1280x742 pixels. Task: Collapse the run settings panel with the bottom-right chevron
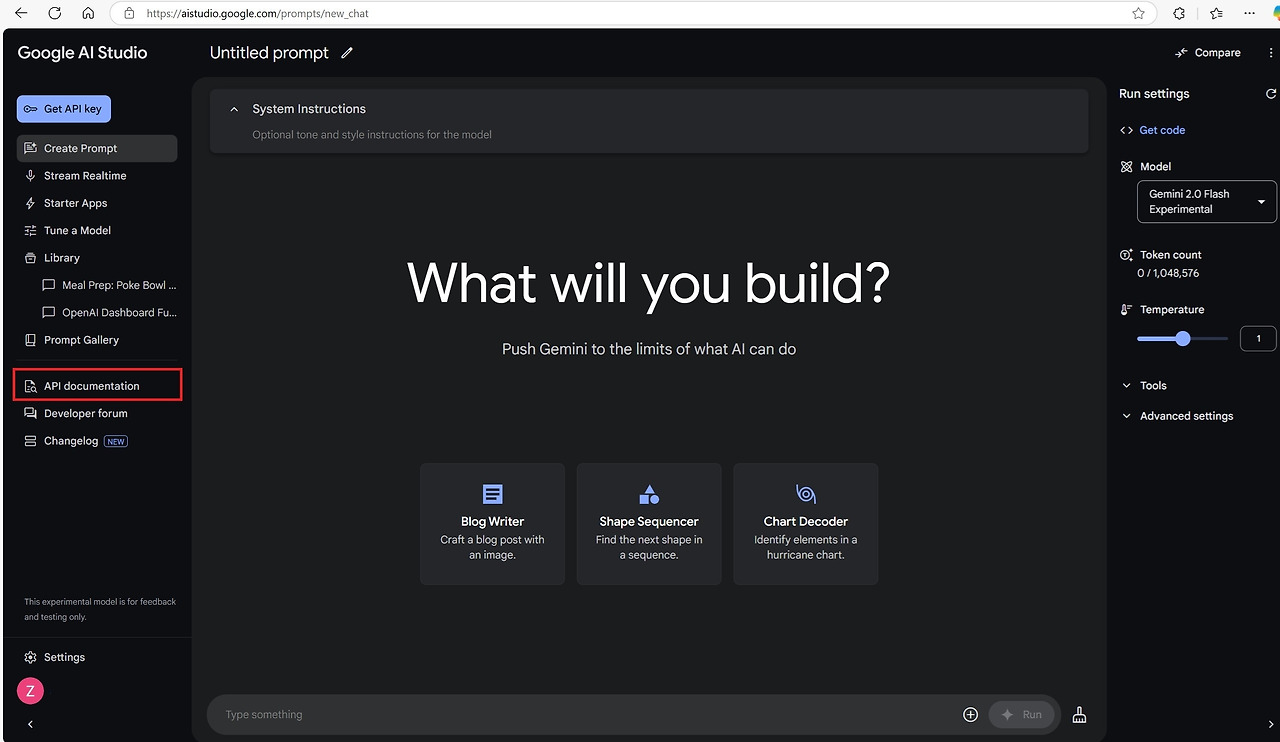[1271, 724]
